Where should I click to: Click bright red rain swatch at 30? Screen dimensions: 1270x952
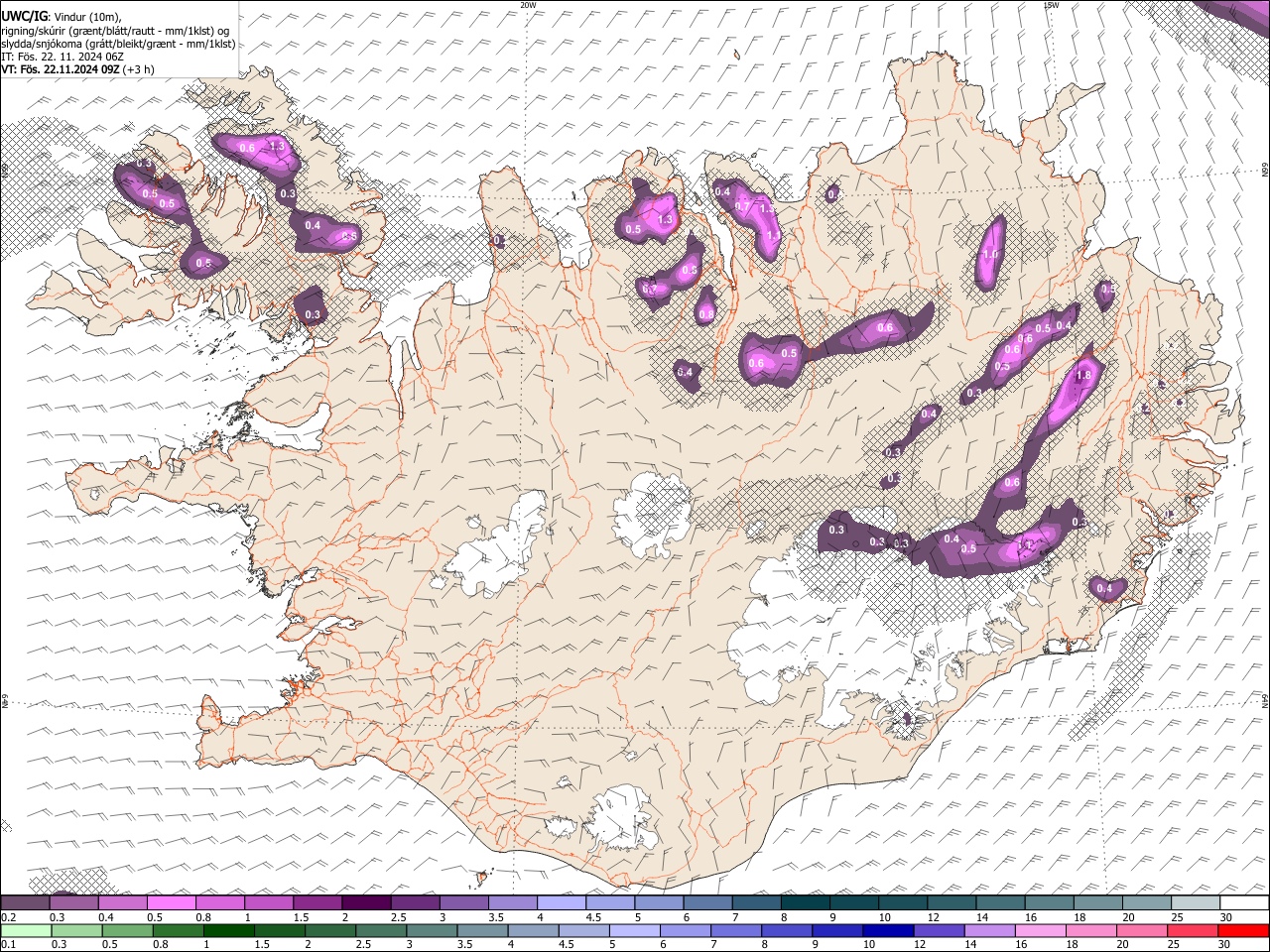click(x=1244, y=931)
